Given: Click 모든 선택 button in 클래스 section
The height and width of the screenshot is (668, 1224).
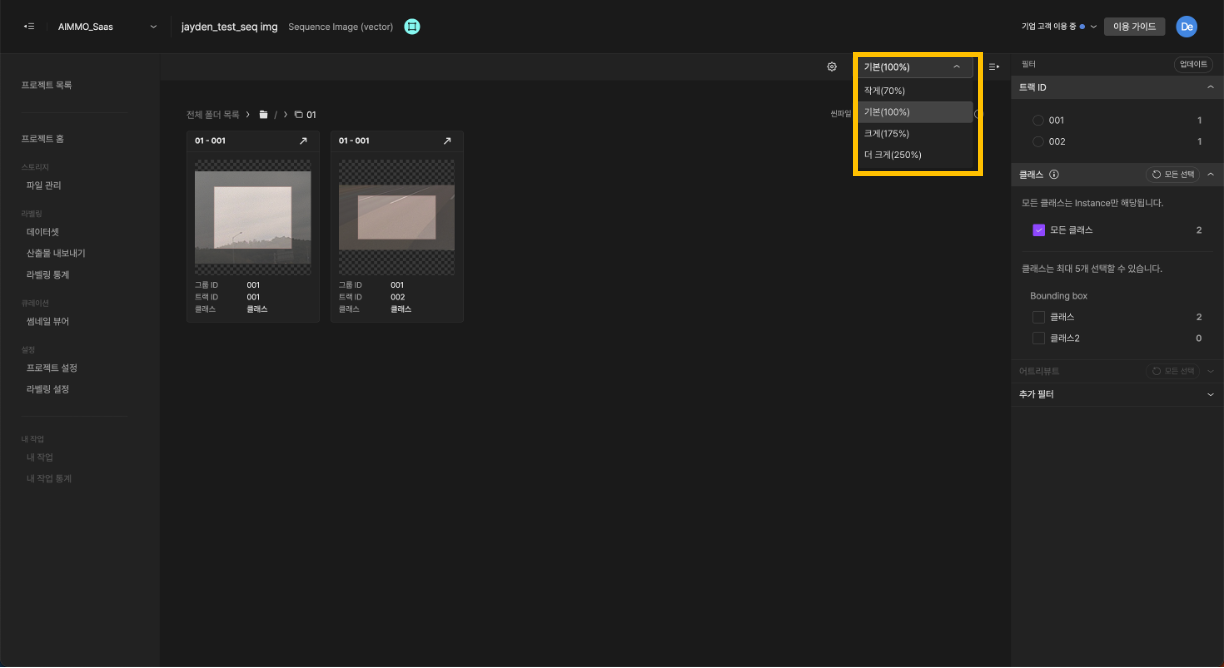Looking at the screenshot, I should click(1172, 174).
